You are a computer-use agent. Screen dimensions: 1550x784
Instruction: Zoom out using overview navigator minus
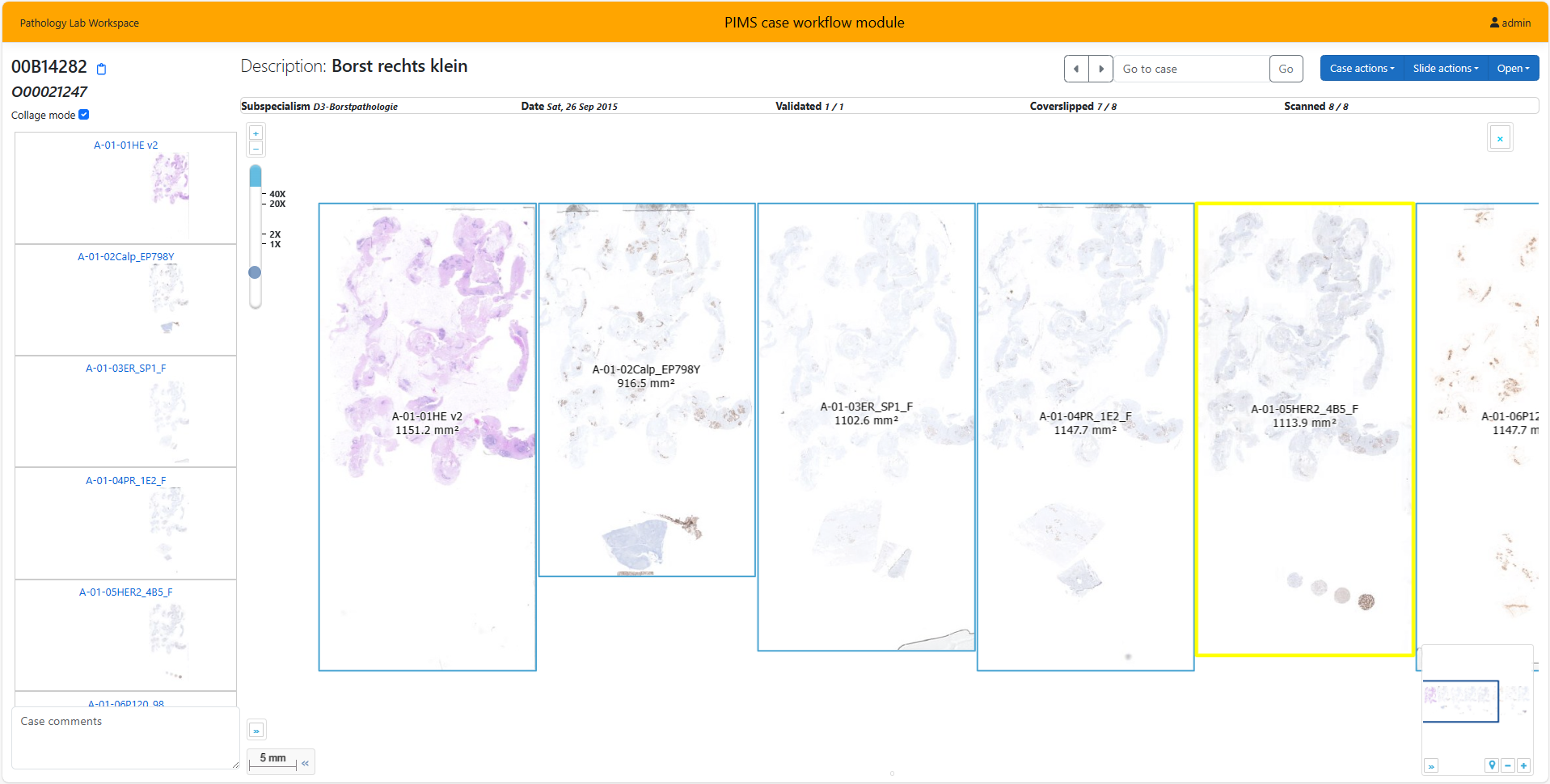[1508, 765]
